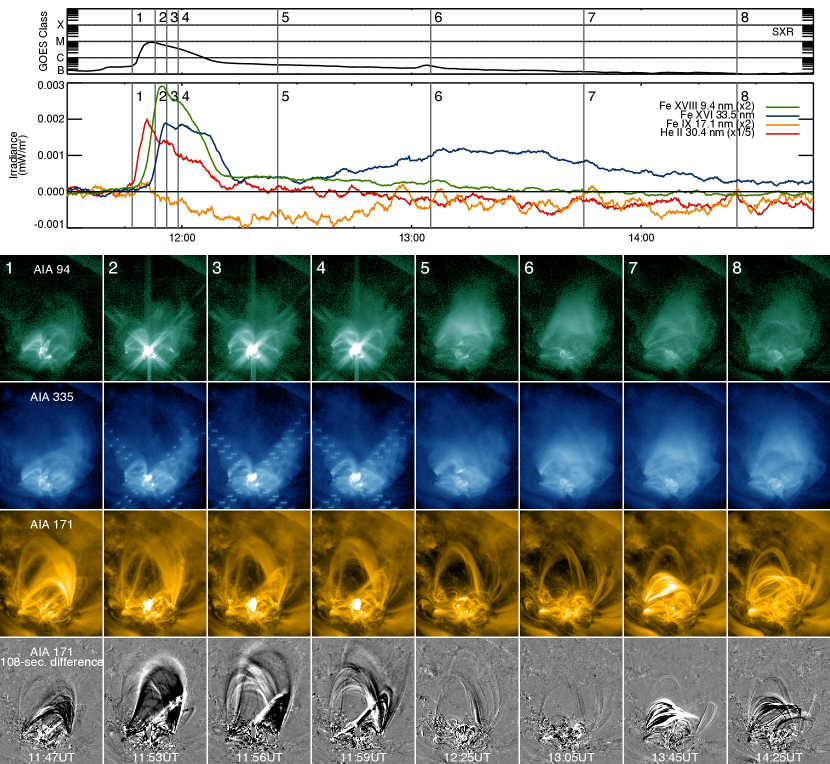
Task: Click the AIA 171 image in column 7
Action: coord(675,574)
